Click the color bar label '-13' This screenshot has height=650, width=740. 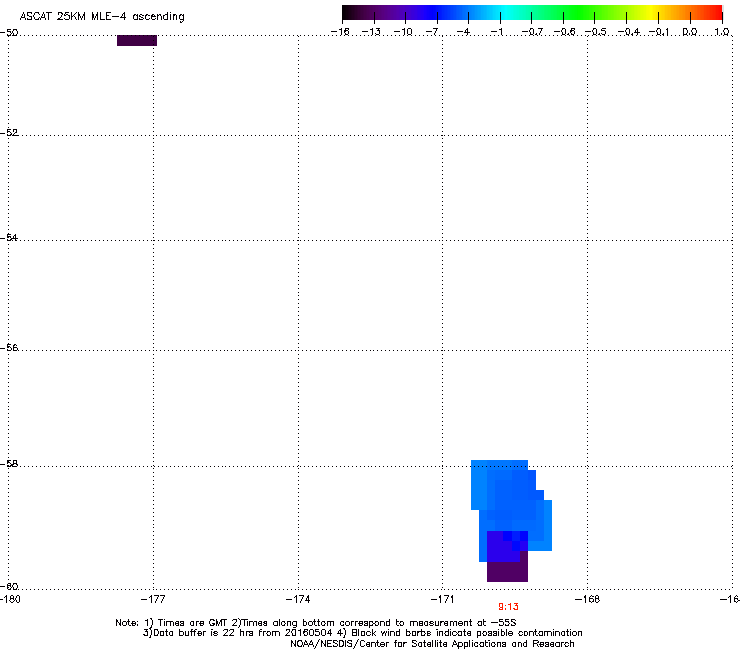(371, 32)
